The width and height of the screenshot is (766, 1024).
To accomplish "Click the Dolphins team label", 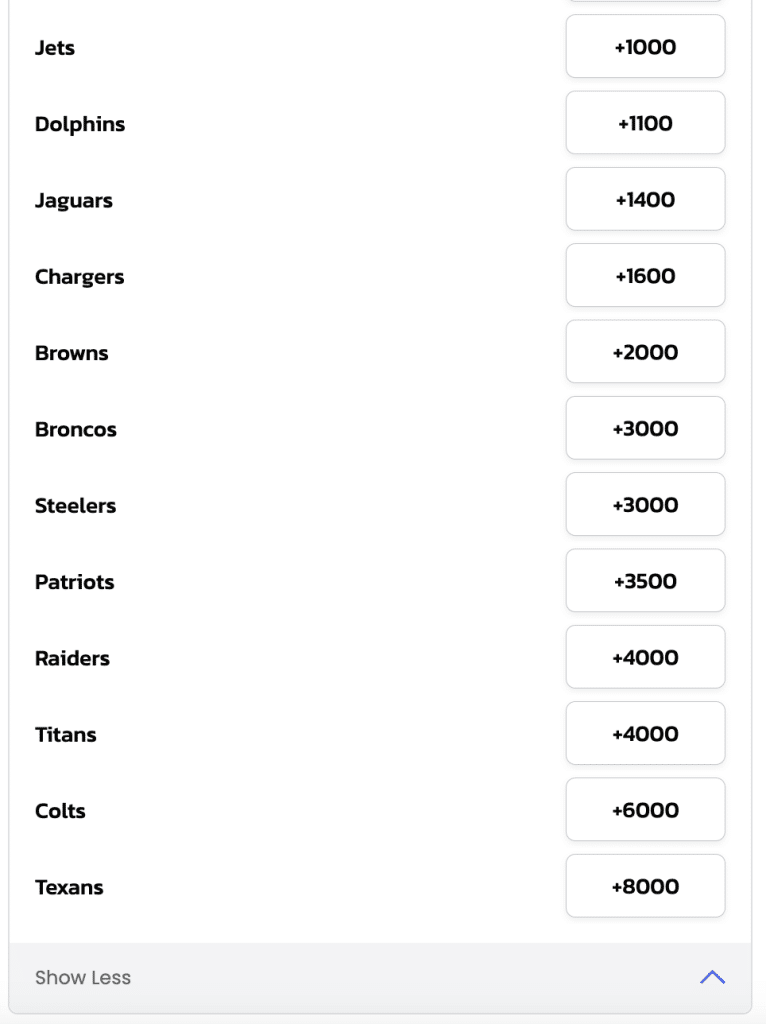I will 80,124.
